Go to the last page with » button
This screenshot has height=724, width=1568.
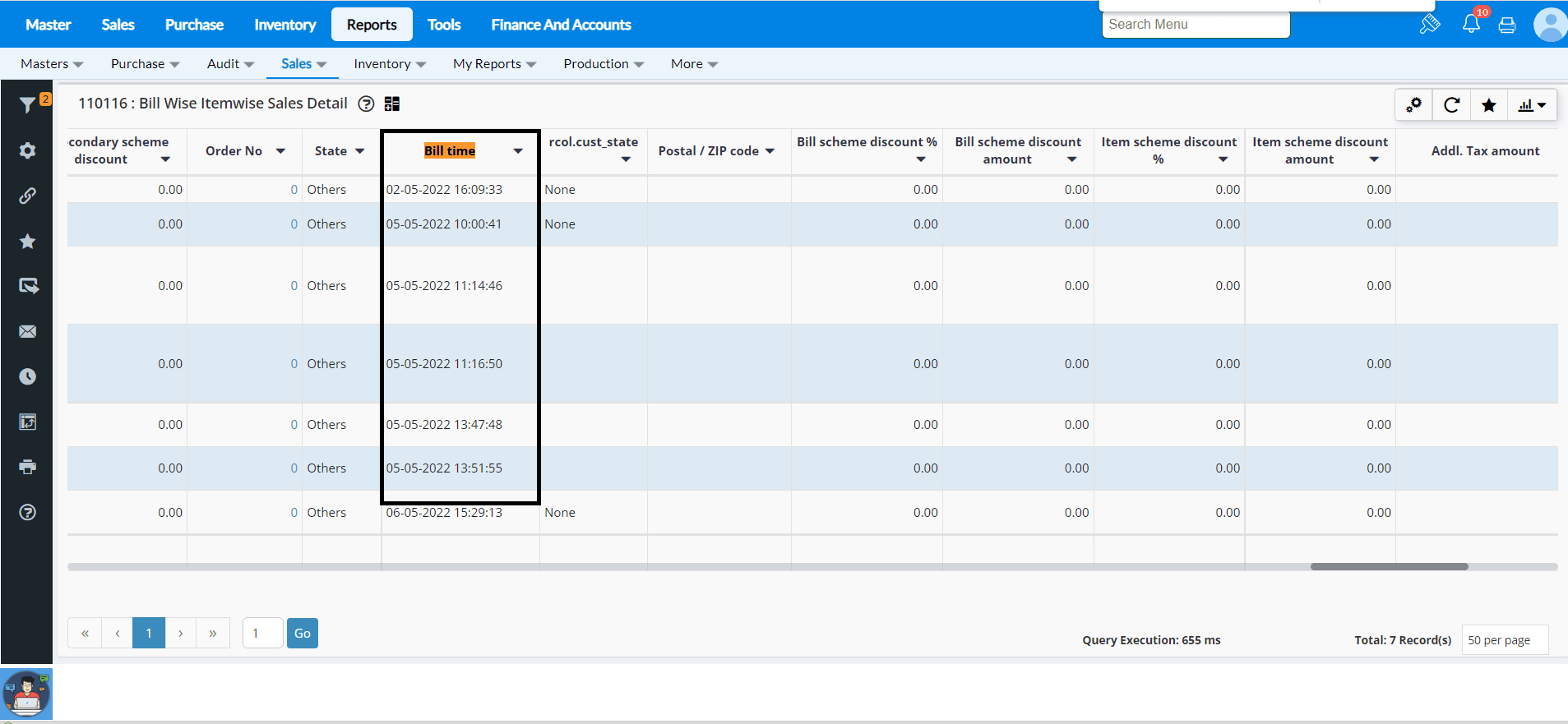(213, 633)
